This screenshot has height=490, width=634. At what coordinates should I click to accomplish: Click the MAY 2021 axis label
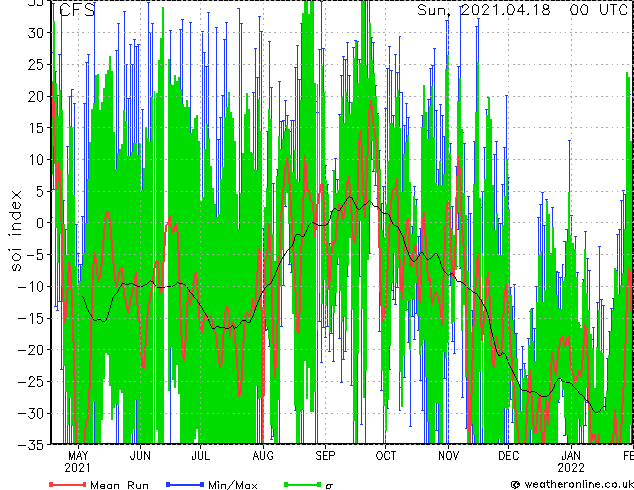tap(78, 462)
